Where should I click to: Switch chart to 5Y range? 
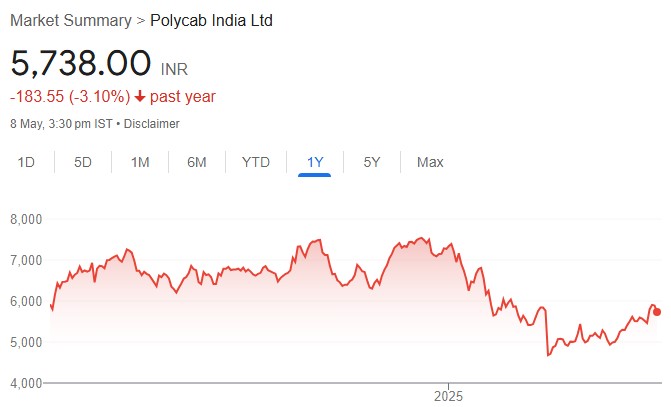[x=371, y=162]
